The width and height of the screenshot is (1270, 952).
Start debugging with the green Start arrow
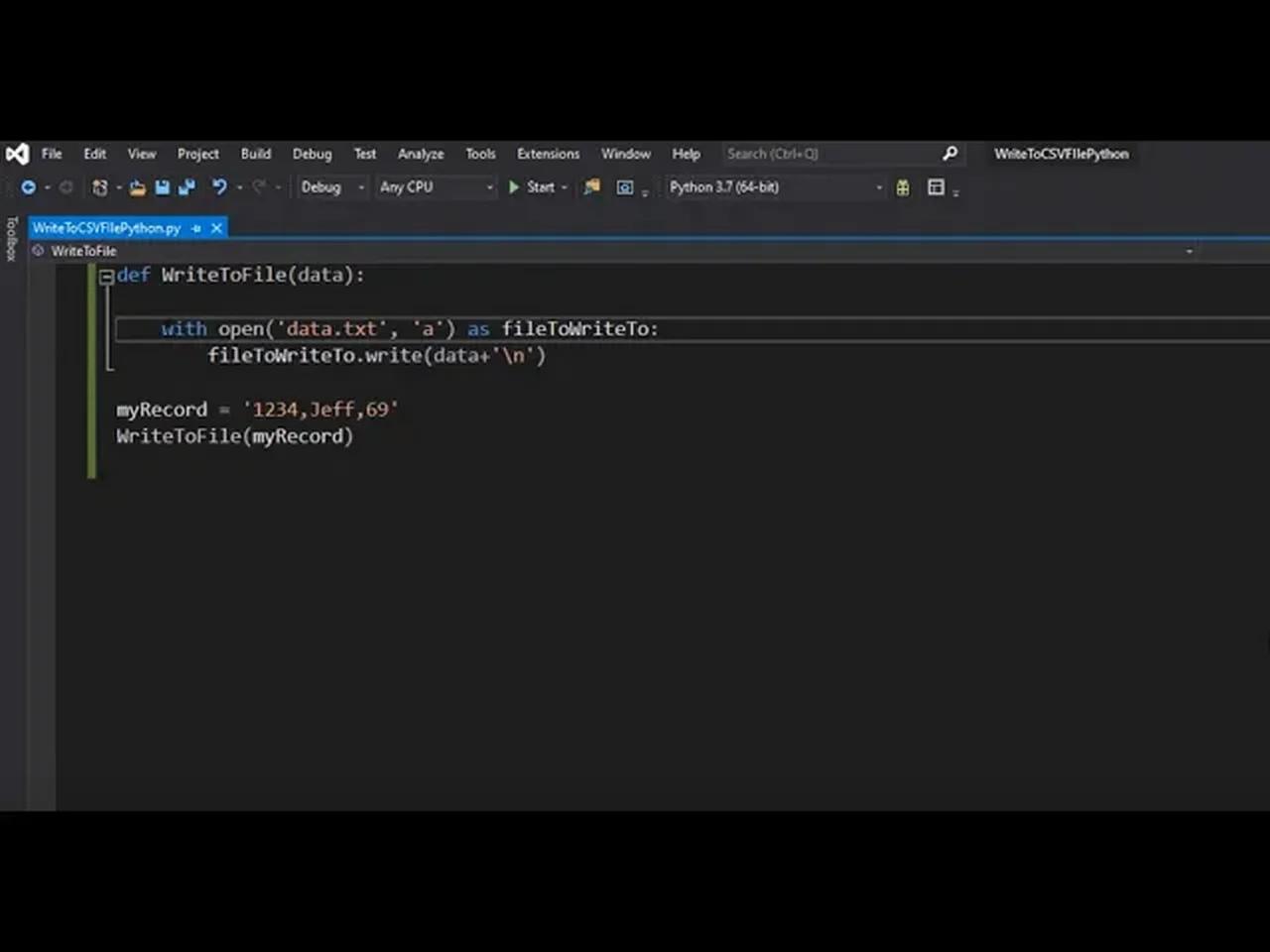click(x=513, y=186)
